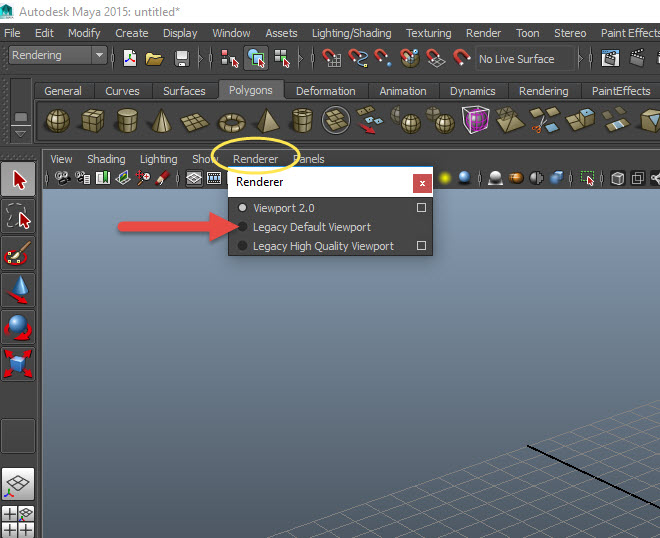The image size is (660, 538).
Task: Click the Save Scene floppy icon
Action: 182,59
